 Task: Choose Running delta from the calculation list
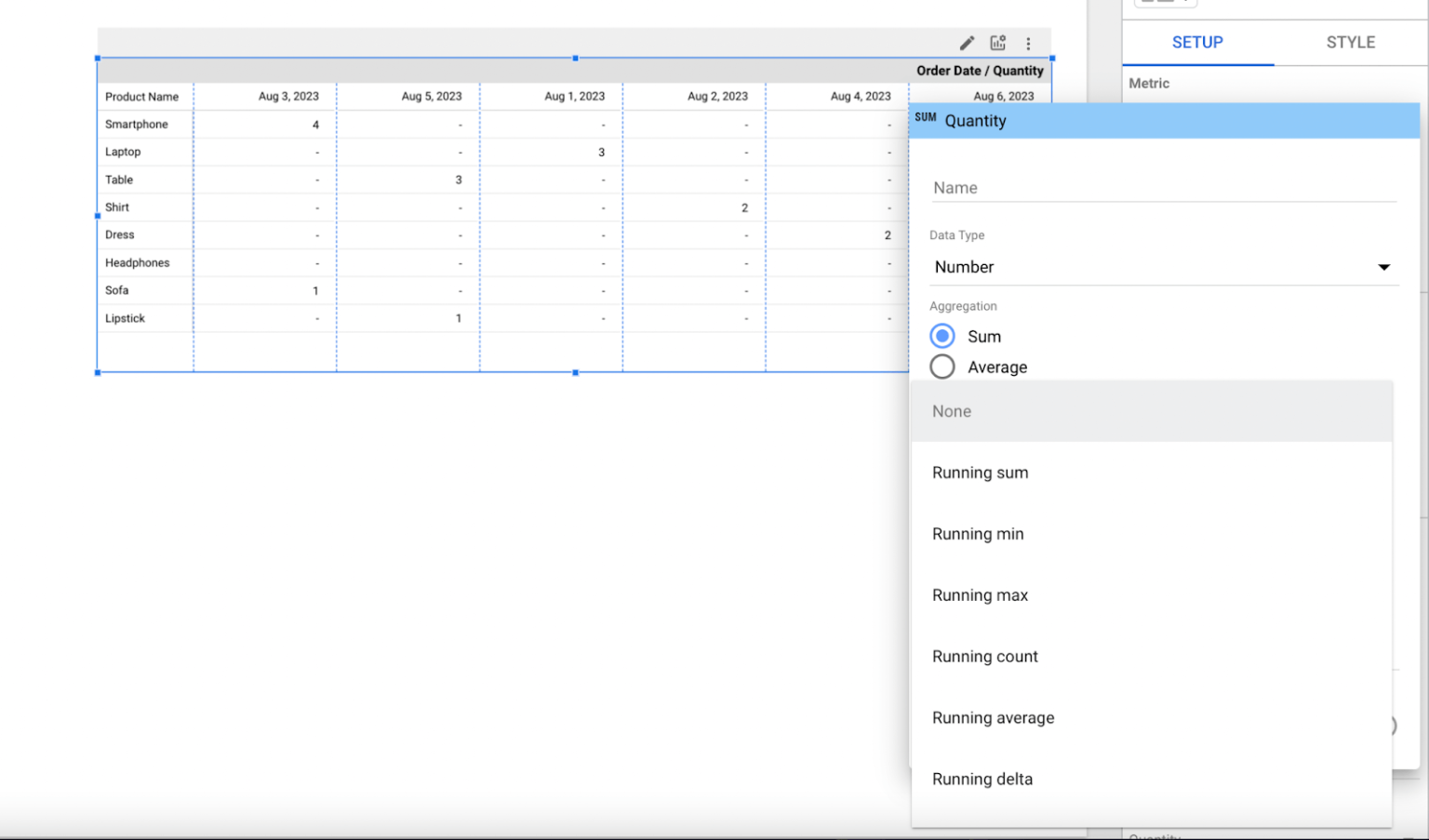[982, 779]
